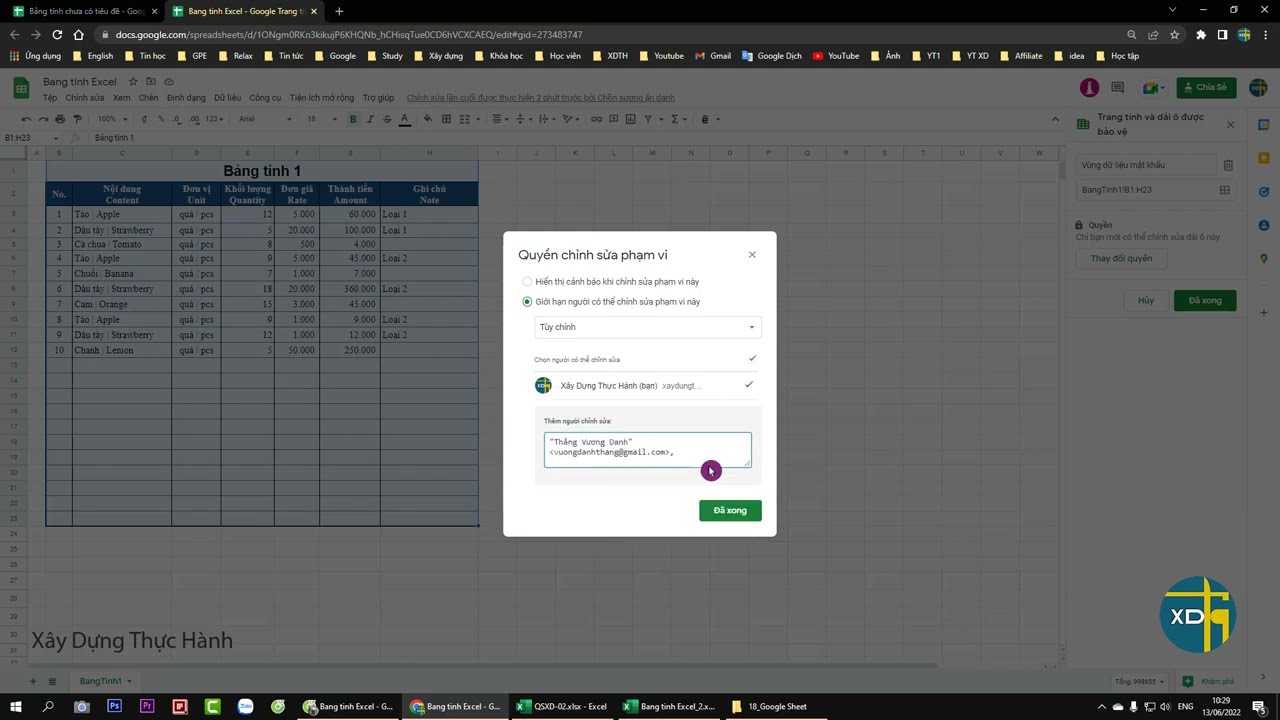Select 'Hiển thị cảnh báo' radio option

point(527,282)
